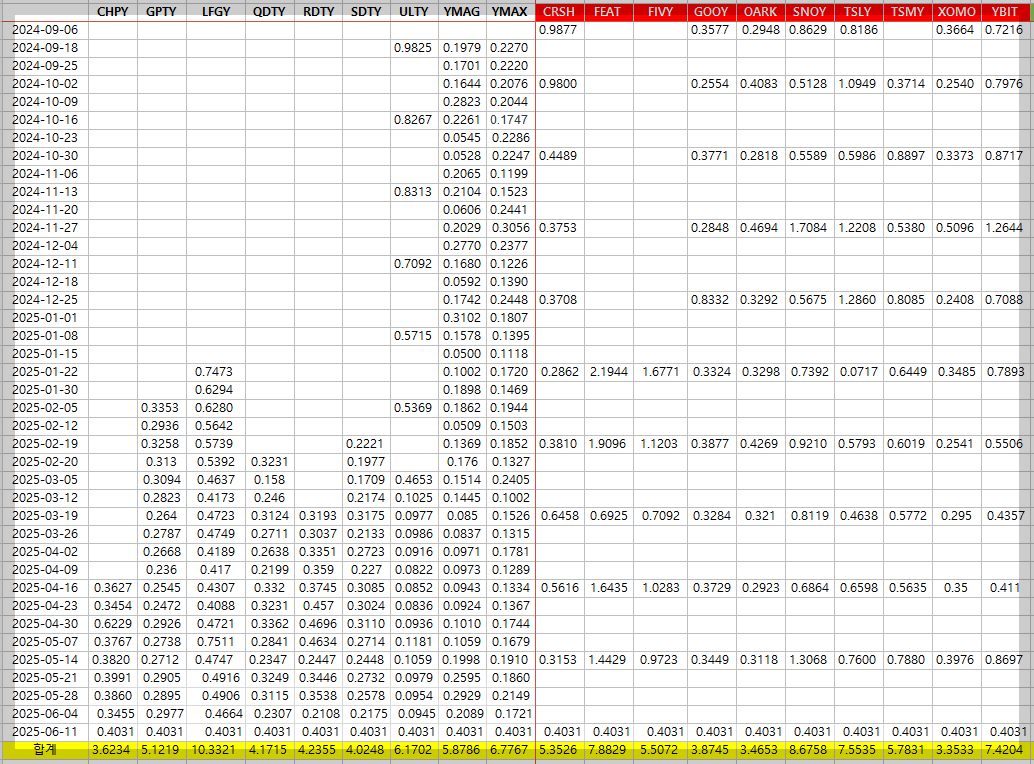Select the red TSLY column header
Viewport: 1034px width, 764px height.
[x=858, y=11]
